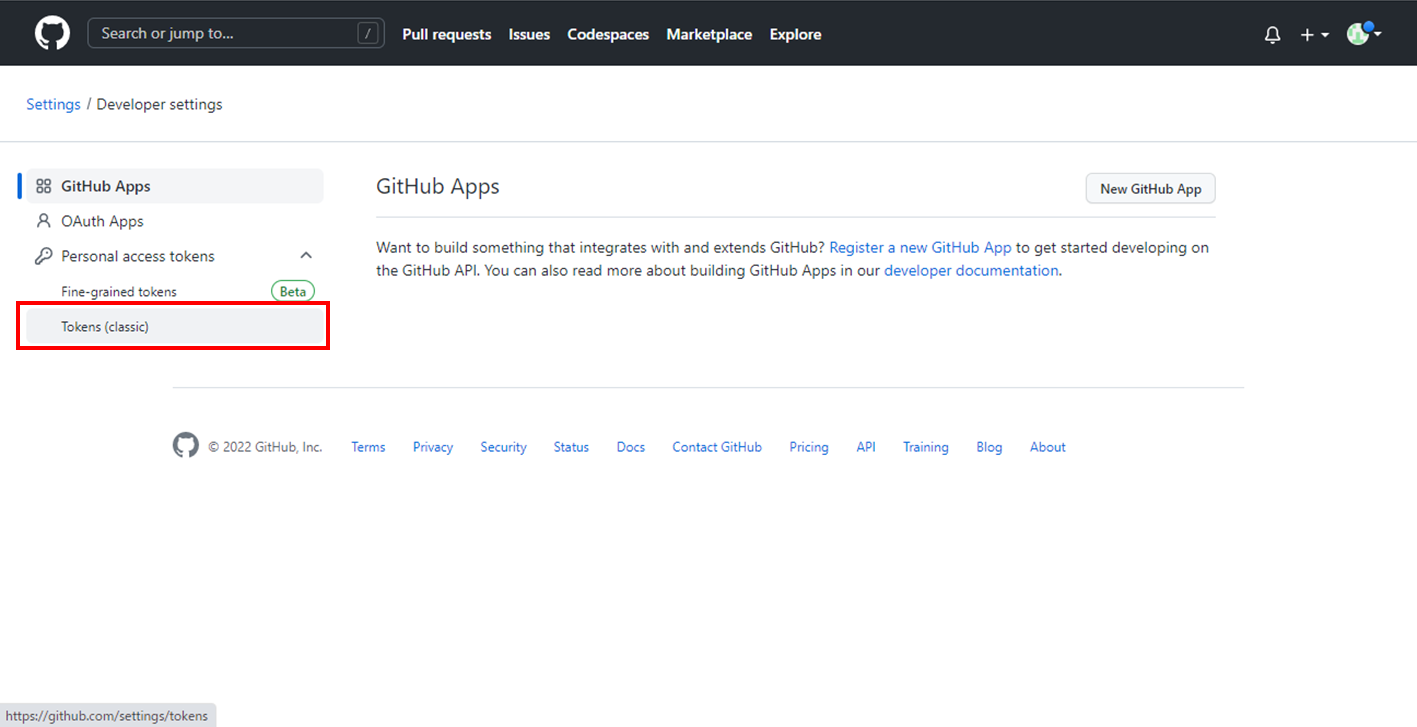The width and height of the screenshot is (1417, 727).
Task: Focus the Search or jump to field
Action: coord(236,33)
